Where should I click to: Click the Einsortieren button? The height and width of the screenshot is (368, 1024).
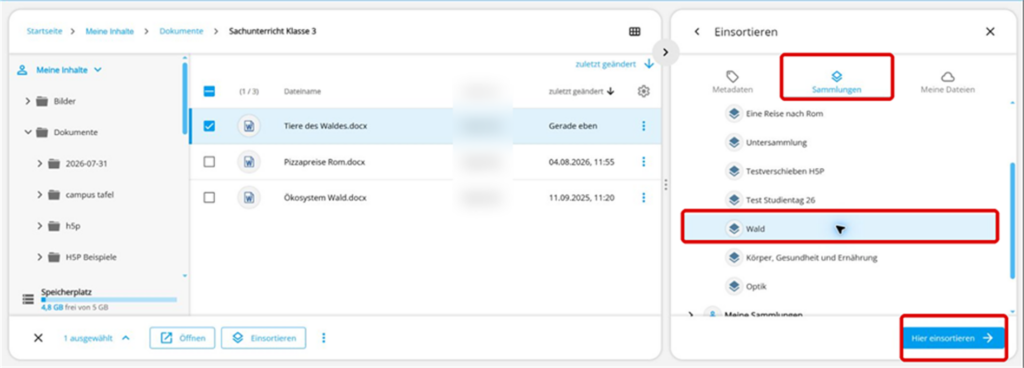264,338
